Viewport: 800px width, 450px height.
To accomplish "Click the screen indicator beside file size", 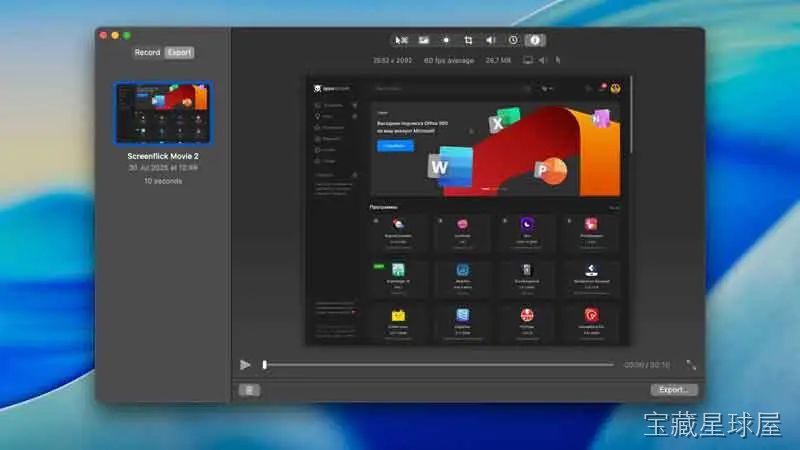I will coord(528,60).
